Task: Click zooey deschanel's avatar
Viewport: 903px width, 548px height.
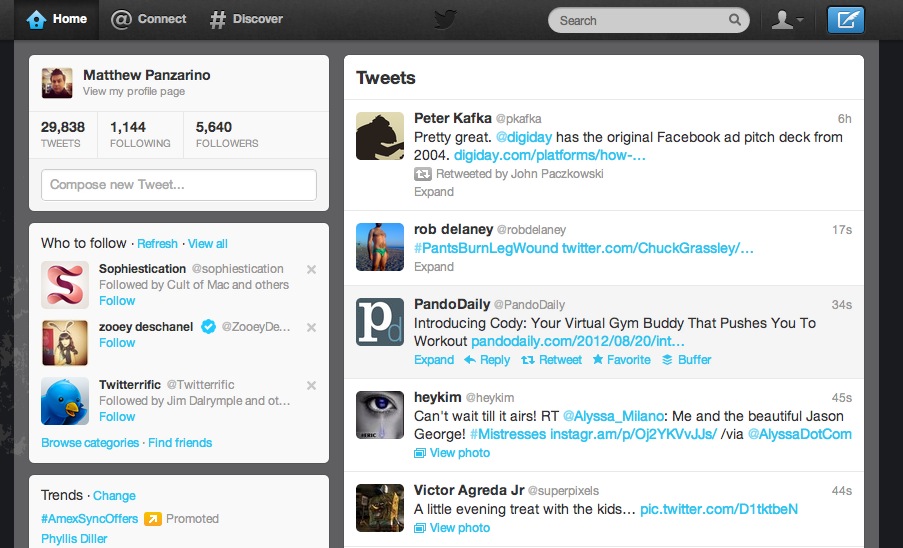Action: coord(65,343)
